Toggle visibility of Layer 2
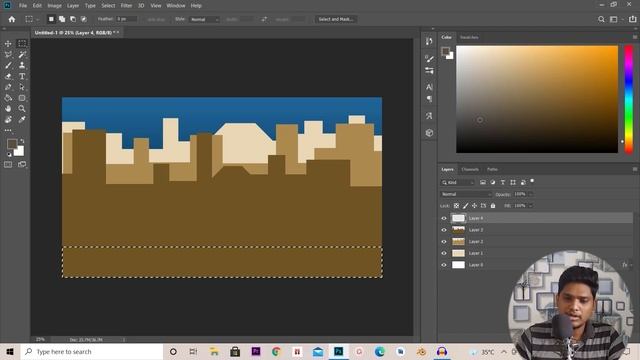This screenshot has width=640, height=360. click(x=444, y=242)
